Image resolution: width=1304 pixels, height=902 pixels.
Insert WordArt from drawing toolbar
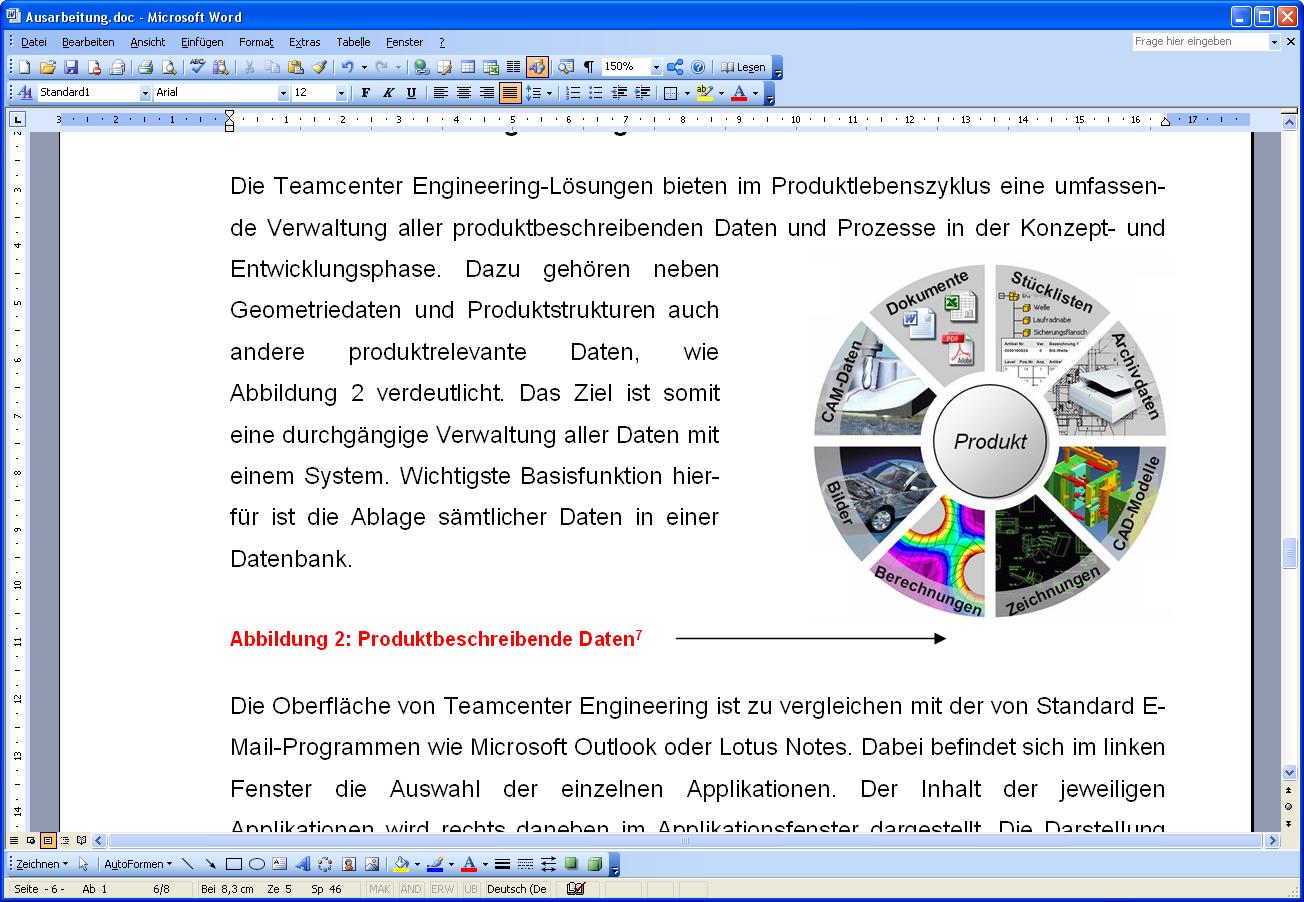click(302, 864)
